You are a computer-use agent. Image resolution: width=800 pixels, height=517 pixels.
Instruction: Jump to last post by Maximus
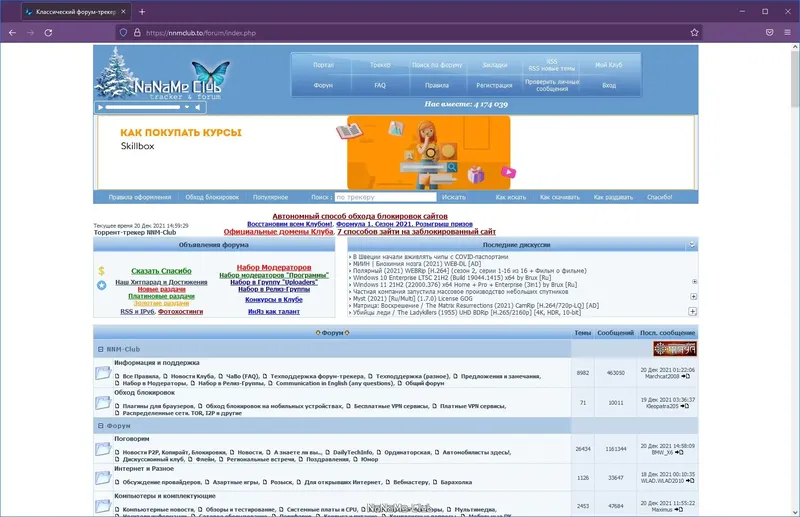(679, 509)
